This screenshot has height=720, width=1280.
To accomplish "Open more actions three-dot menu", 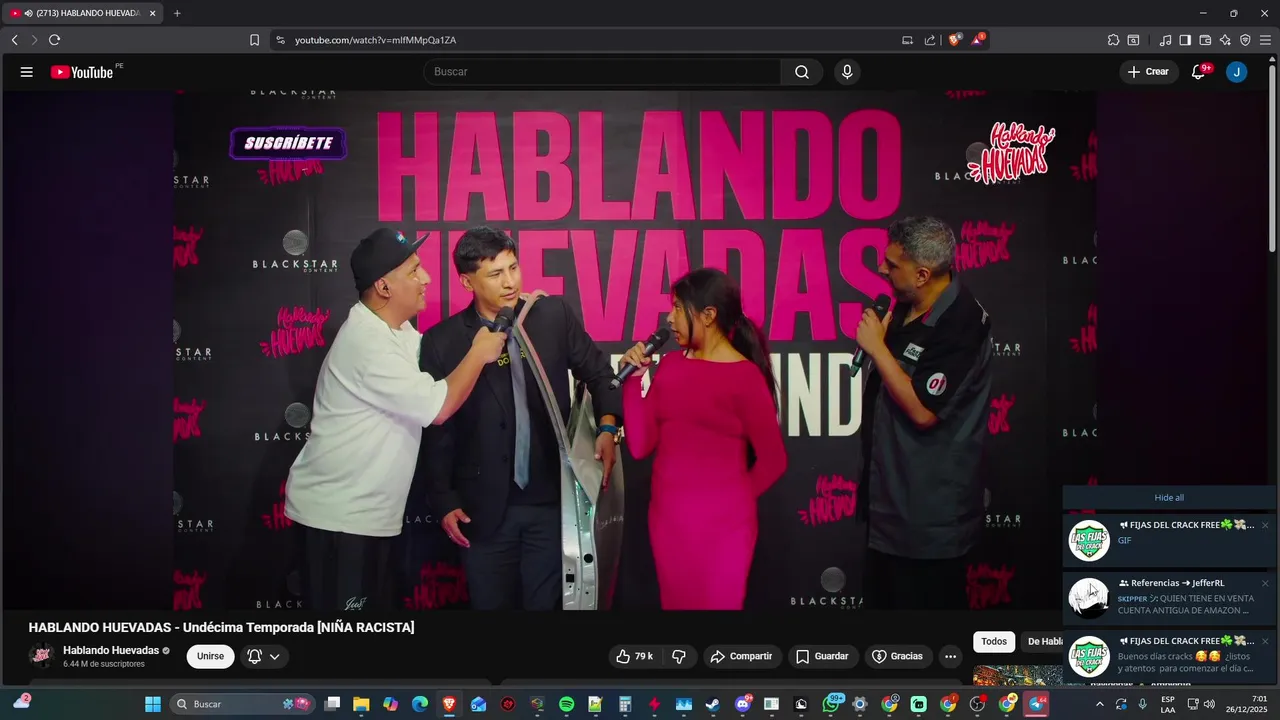I will pyautogui.click(x=951, y=656).
